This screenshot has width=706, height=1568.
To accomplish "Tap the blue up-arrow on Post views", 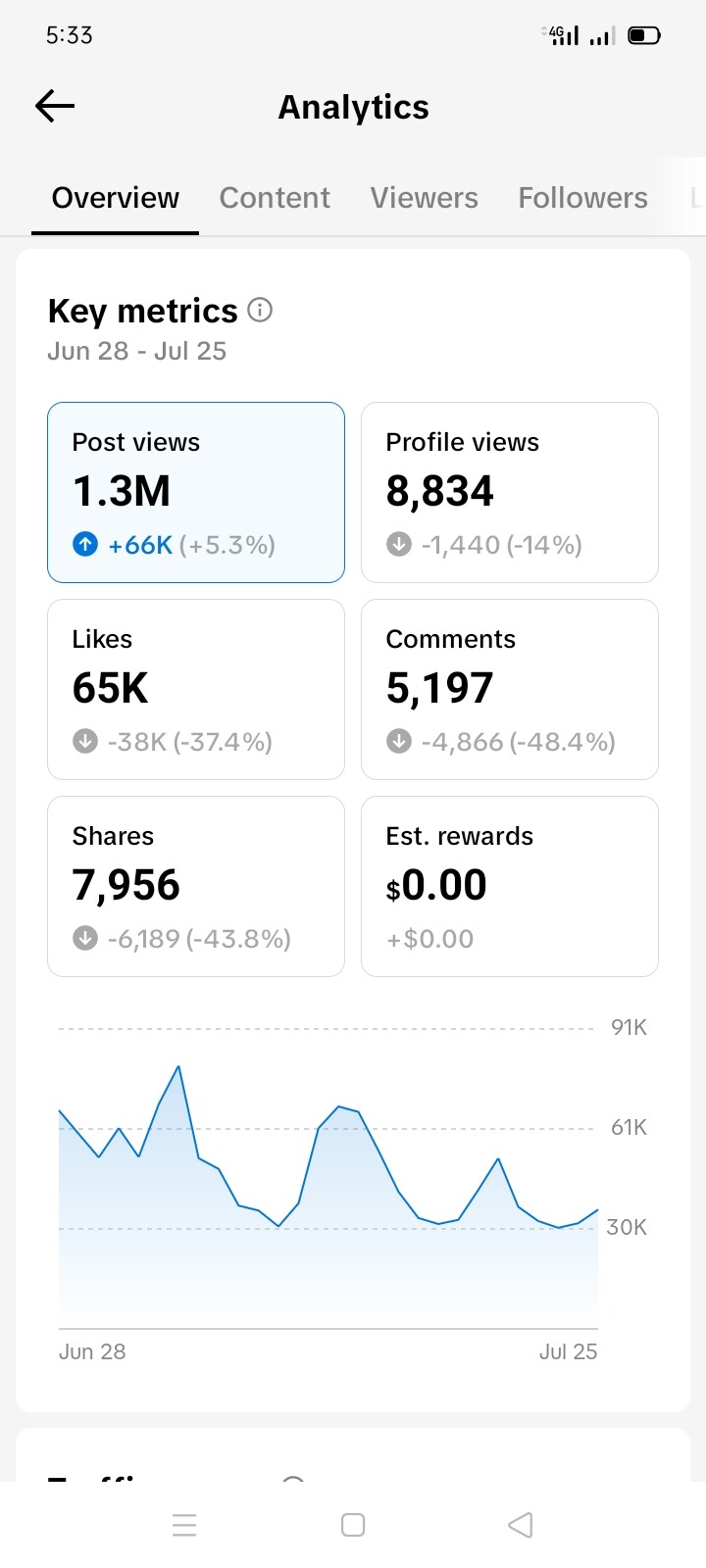I will point(85,544).
